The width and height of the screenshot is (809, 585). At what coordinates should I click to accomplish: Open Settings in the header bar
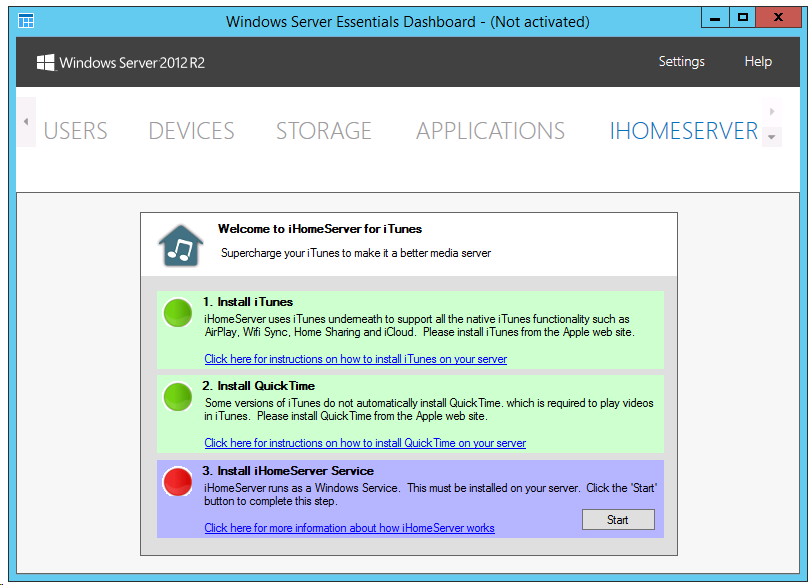(x=681, y=62)
